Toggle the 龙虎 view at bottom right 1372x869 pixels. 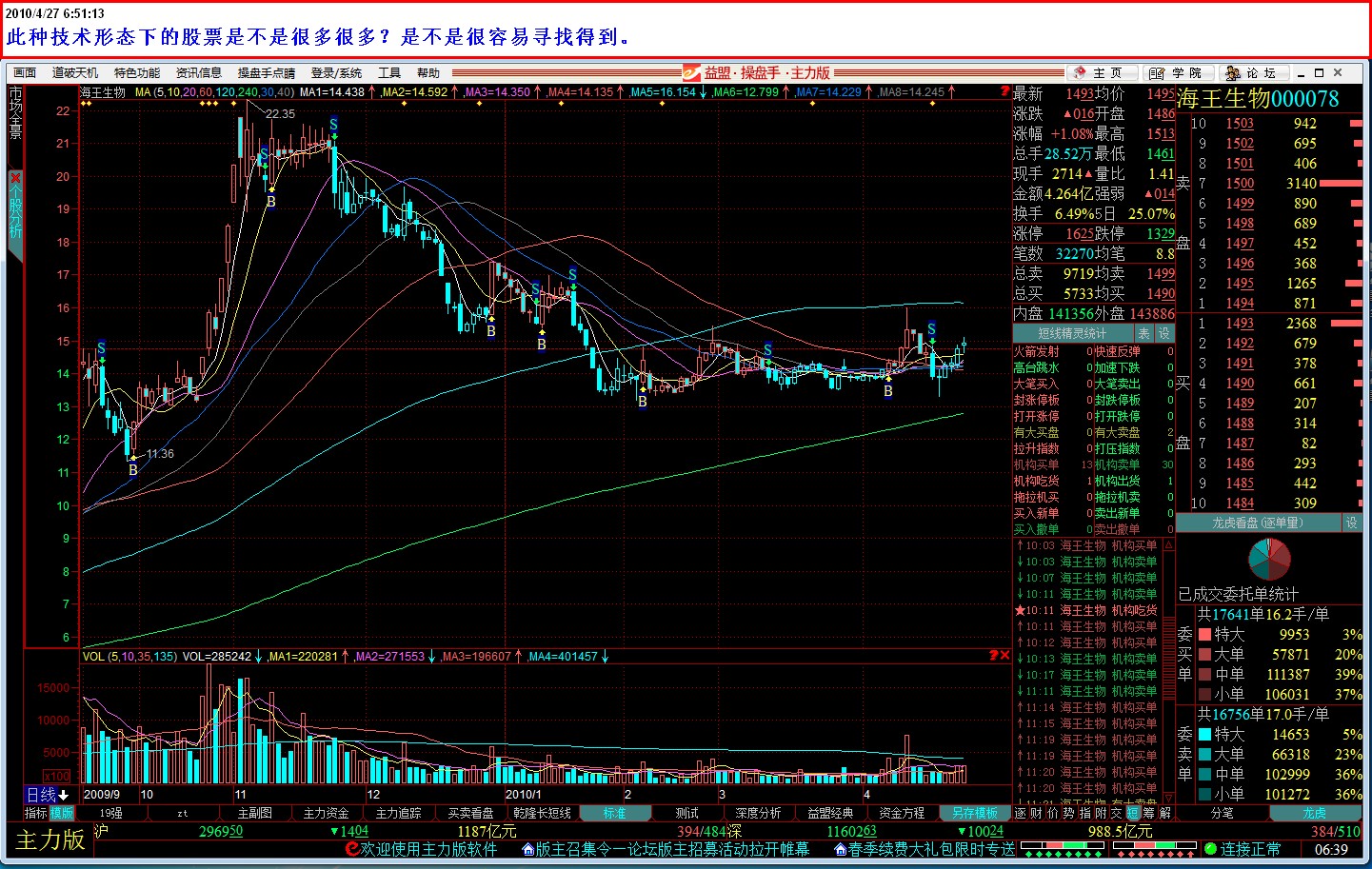(x=1314, y=813)
